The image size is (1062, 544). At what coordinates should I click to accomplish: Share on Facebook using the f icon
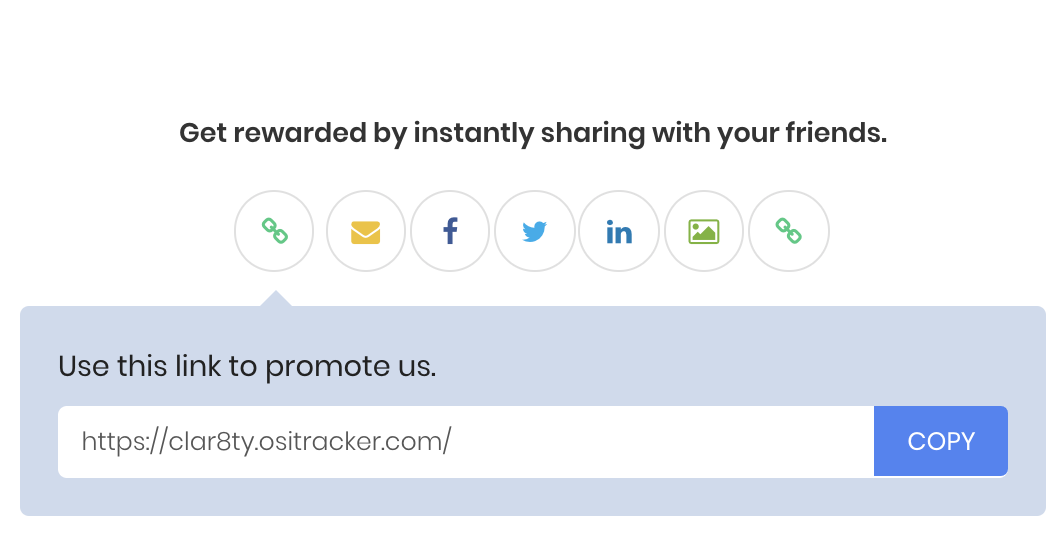pyautogui.click(x=450, y=231)
